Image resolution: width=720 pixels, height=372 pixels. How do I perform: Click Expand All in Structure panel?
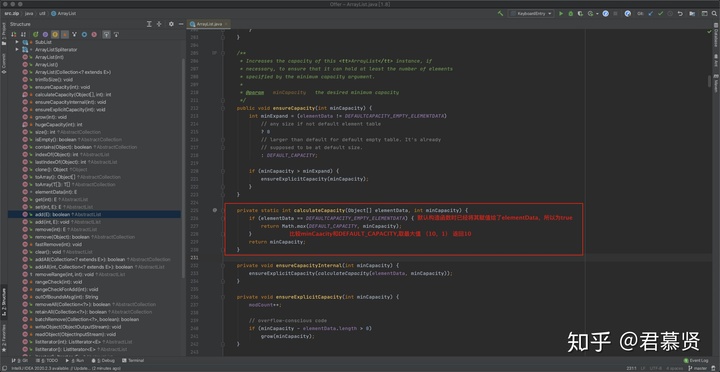[x=149, y=24]
